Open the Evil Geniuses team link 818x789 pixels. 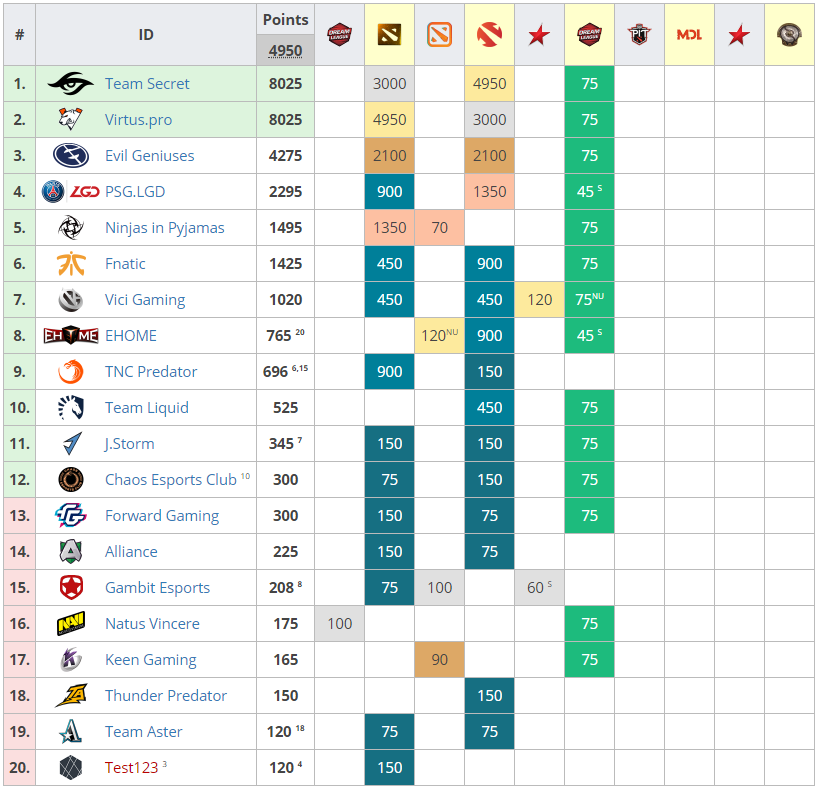point(150,156)
